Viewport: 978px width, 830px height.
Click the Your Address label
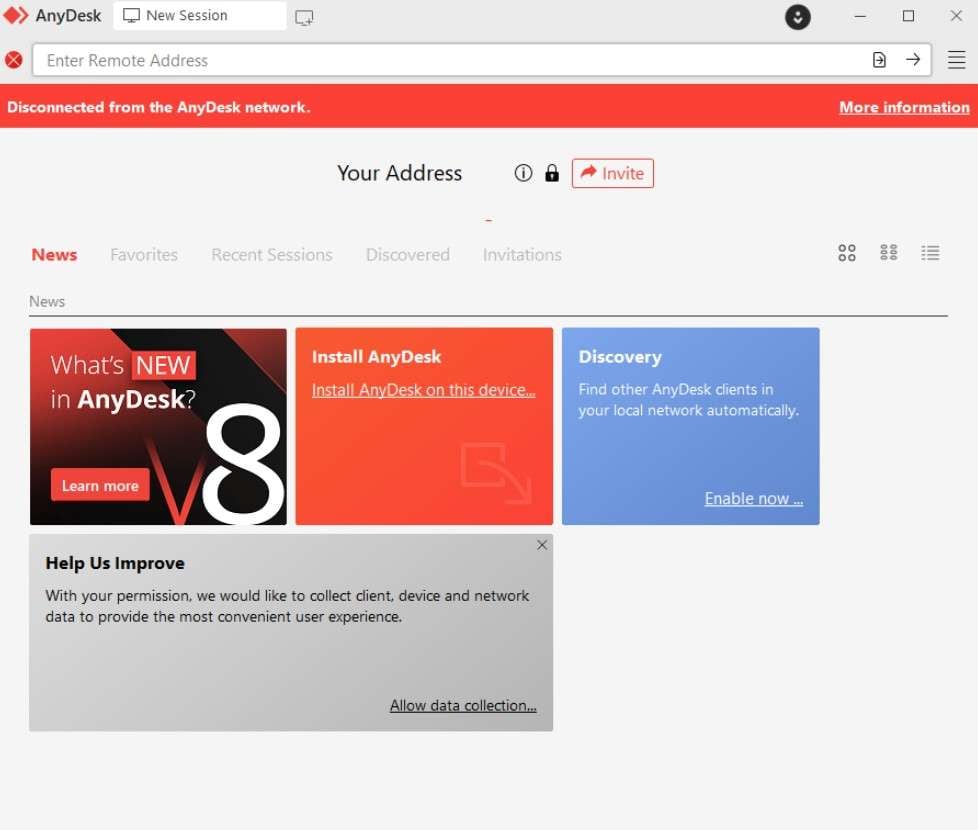point(399,173)
